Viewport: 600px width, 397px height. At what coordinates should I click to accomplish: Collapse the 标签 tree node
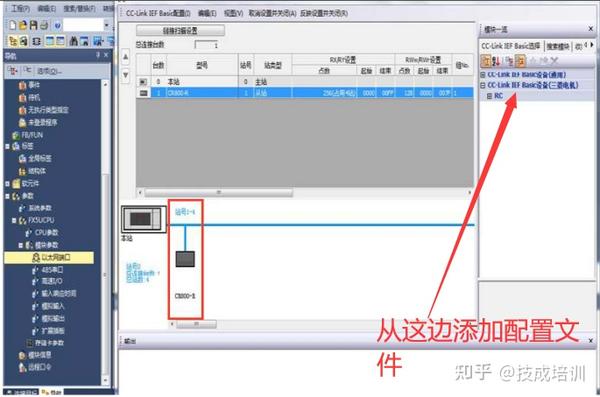click(x=7, y=146)
